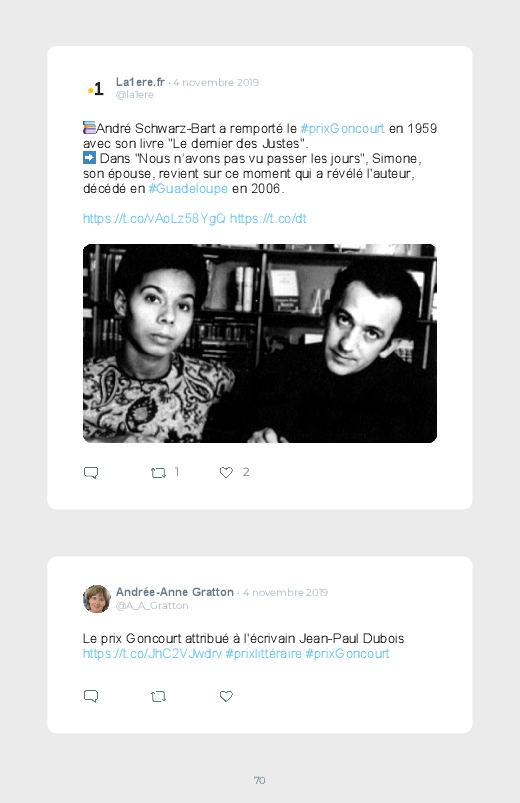This screenshot has height=803, width=520.
Task: Open Andrée-Anne Gratton's profile picture
Action: [x=97, y=599]
